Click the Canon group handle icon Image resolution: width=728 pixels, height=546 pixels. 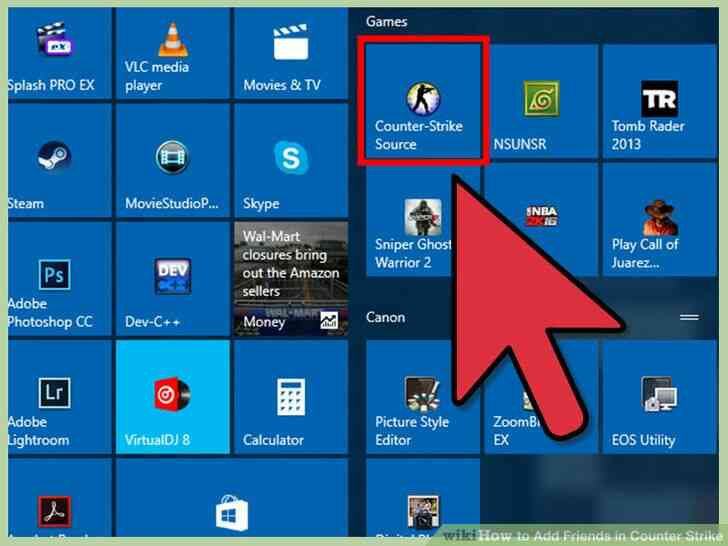689,317
